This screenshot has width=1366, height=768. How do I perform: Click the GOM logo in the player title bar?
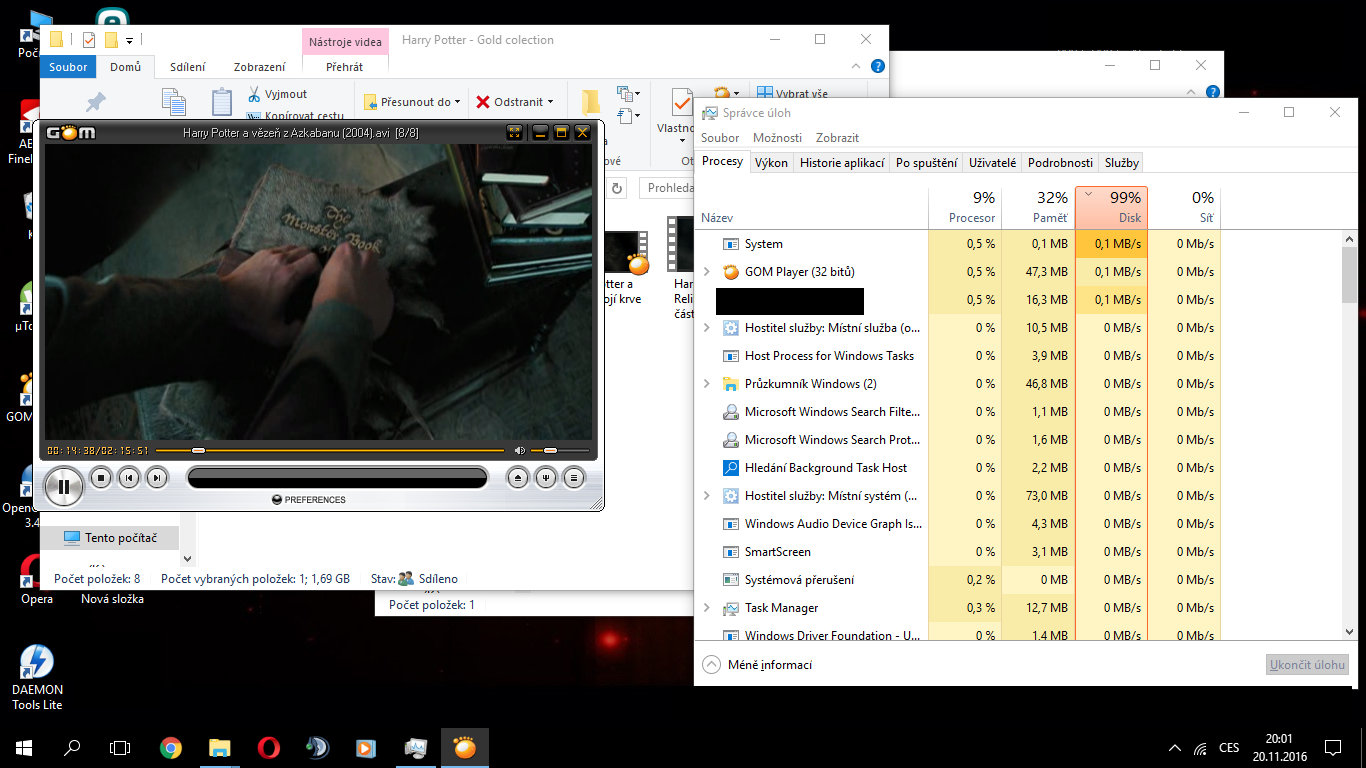[x=70, y=132]
